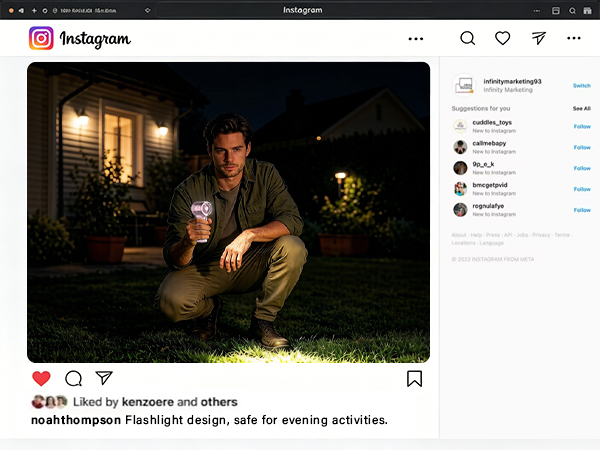The height and width of the screenshot is (450, 600).
Task: Open infinitymarketing93 profile name
Action: click(512, 81)
